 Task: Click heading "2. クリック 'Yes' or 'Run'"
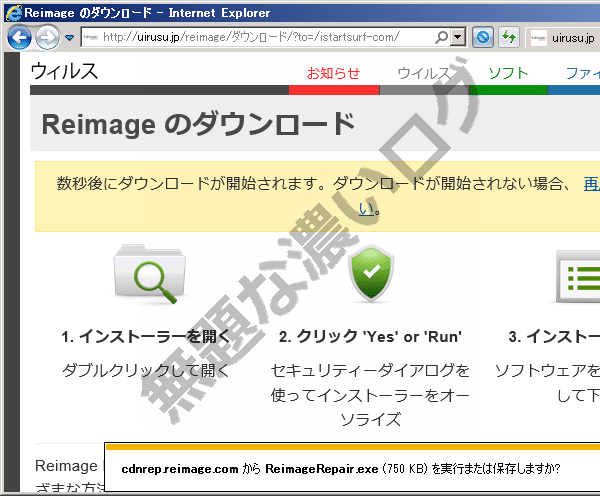click(x=370, y=337)
